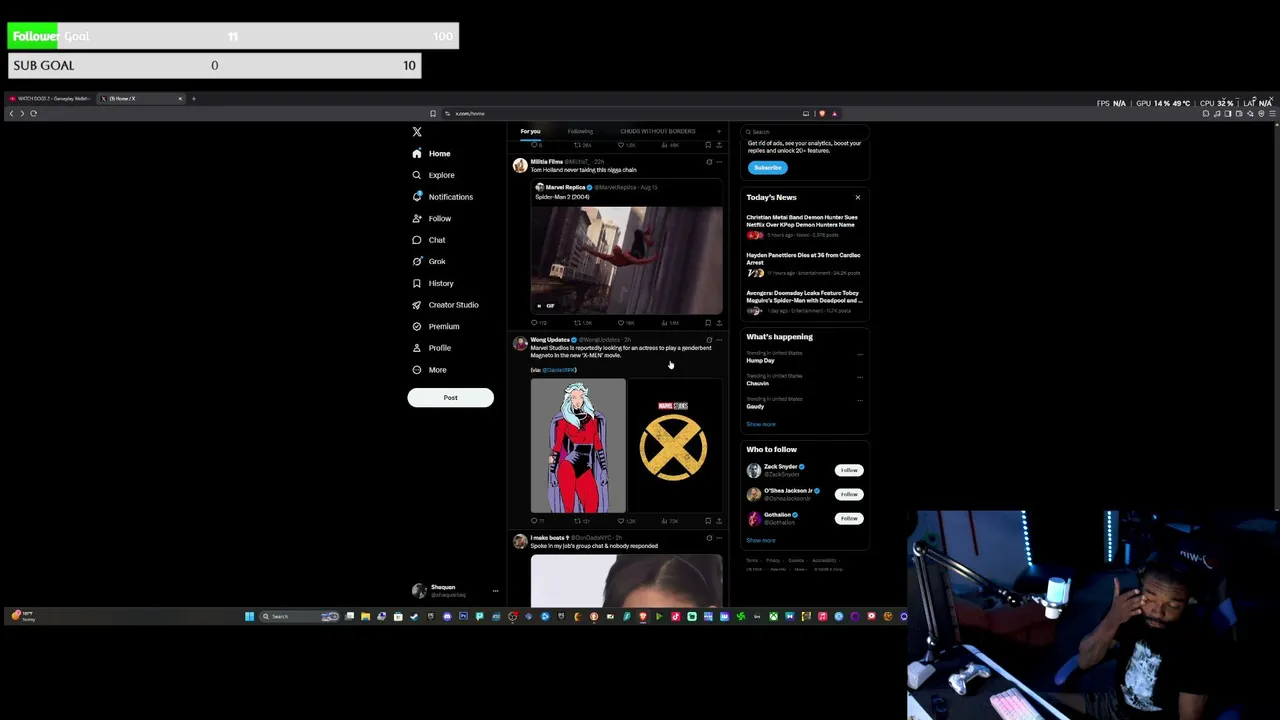Close the Today's News panel

pos(857,197)
